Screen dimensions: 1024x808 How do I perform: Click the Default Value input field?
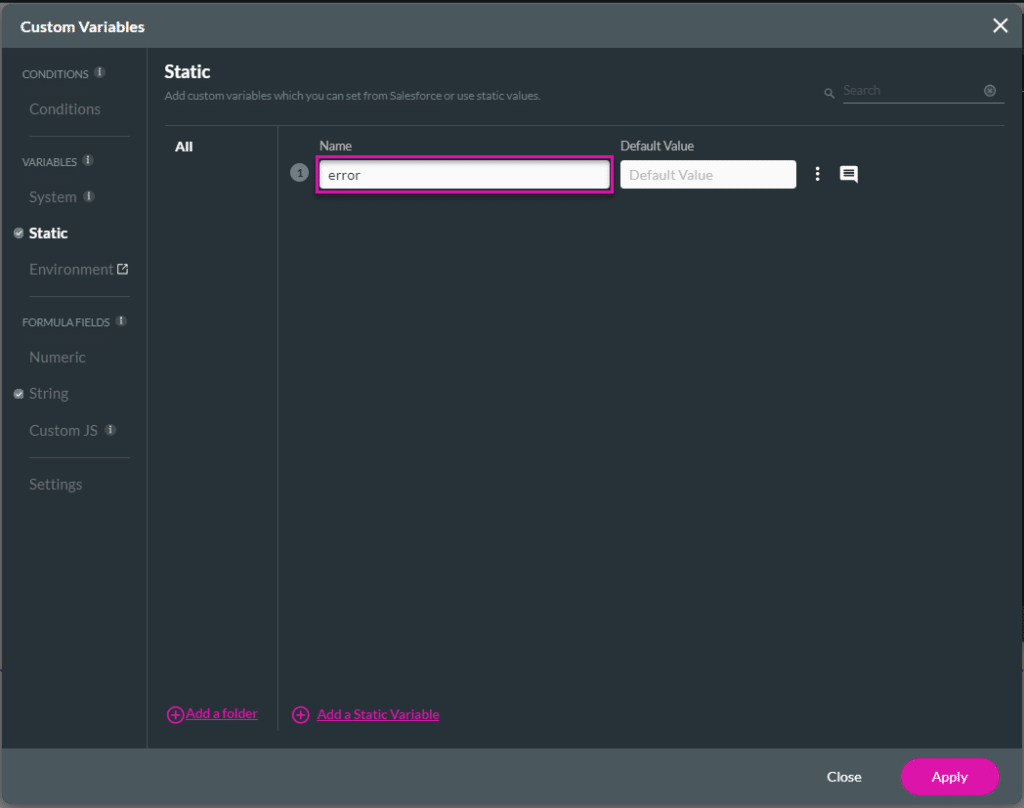pos(708,175)
